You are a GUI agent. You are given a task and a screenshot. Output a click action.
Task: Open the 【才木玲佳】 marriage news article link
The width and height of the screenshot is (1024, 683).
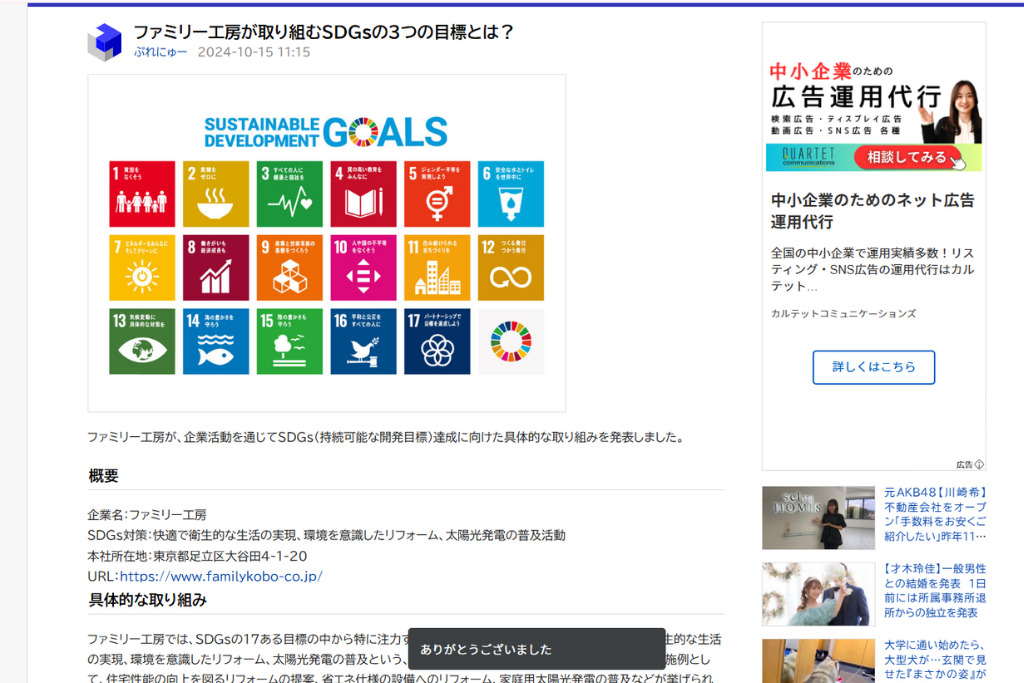tap(935, 590)
